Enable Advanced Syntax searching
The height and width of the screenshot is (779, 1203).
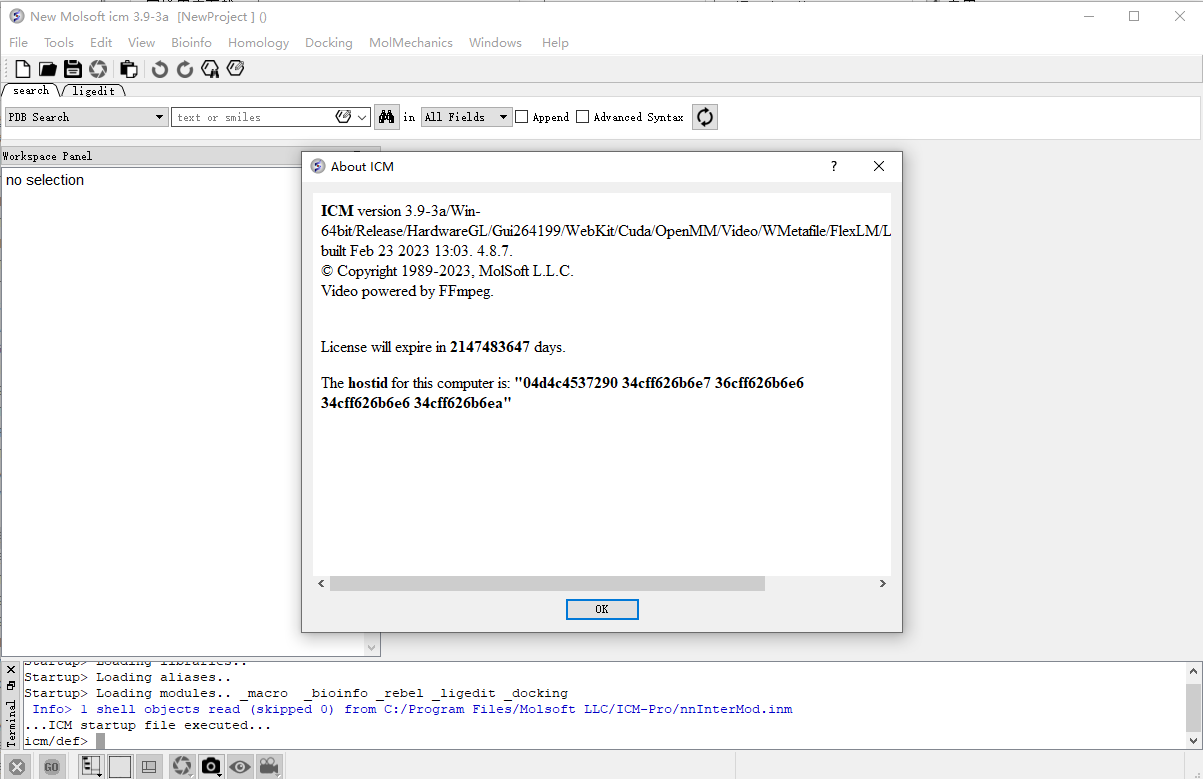[582, 116]
